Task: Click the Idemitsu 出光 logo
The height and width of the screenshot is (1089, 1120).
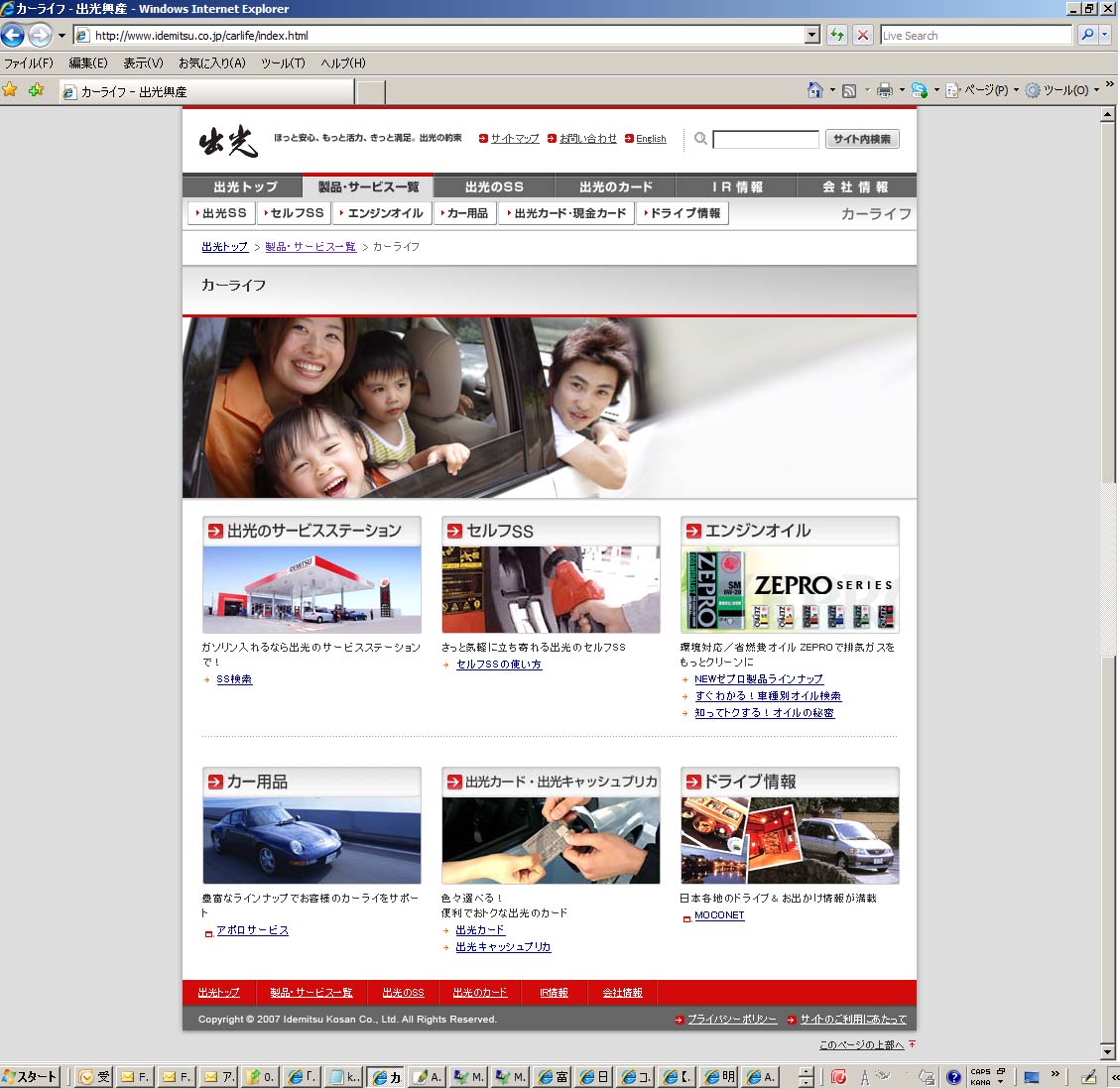Action: 228,140
